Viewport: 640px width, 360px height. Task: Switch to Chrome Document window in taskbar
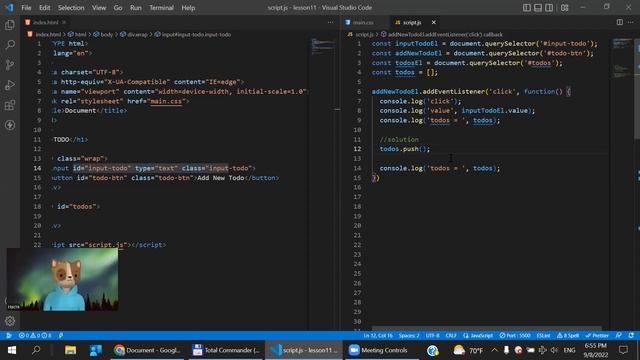(147, 350)
